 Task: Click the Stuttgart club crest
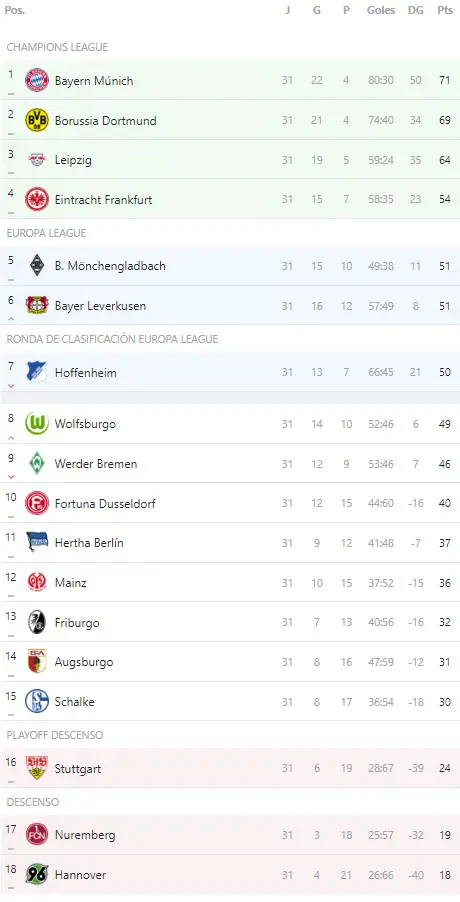pyautogui.click(x=37, y=768)
